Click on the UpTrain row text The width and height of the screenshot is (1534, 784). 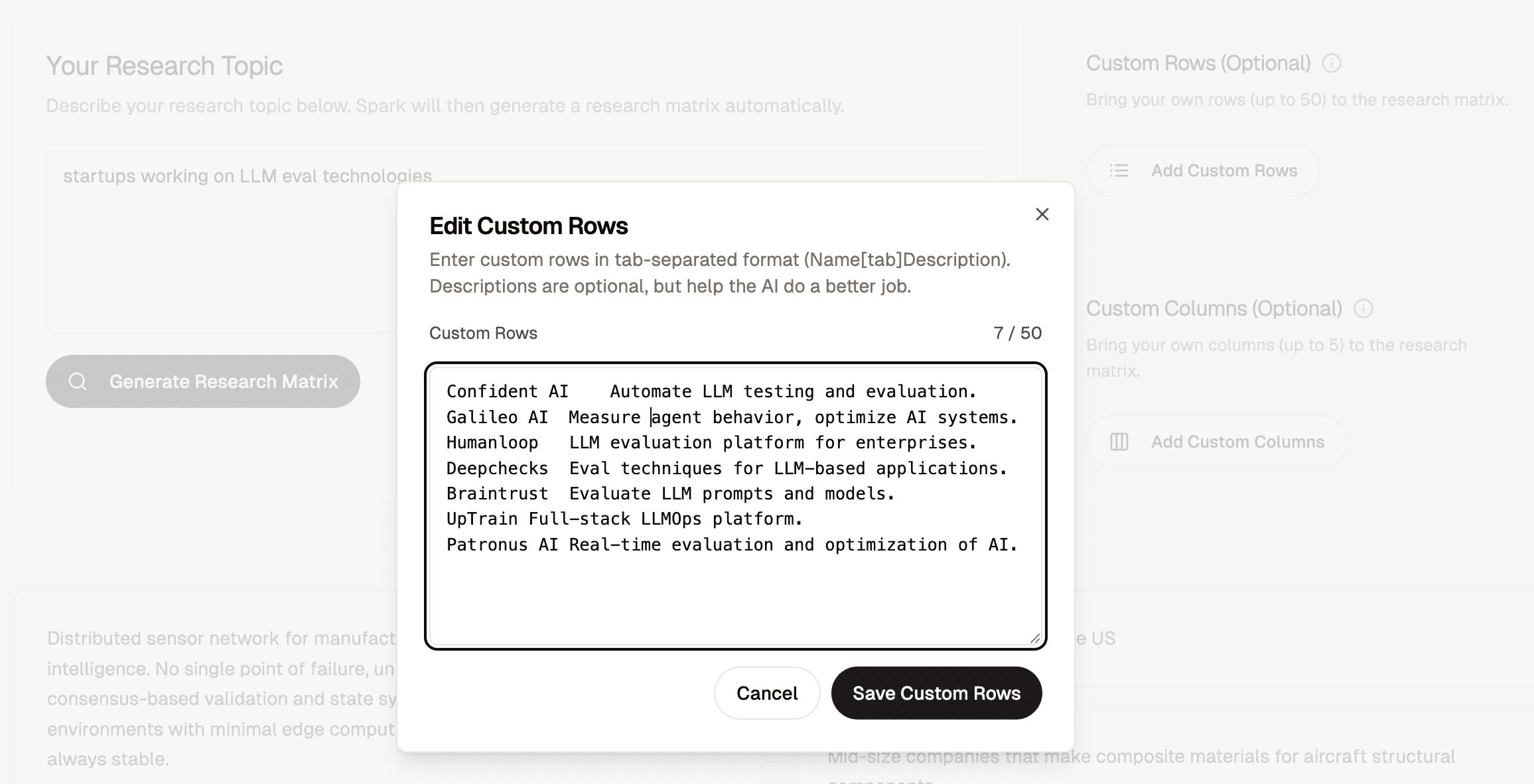[x=624, y=519]
